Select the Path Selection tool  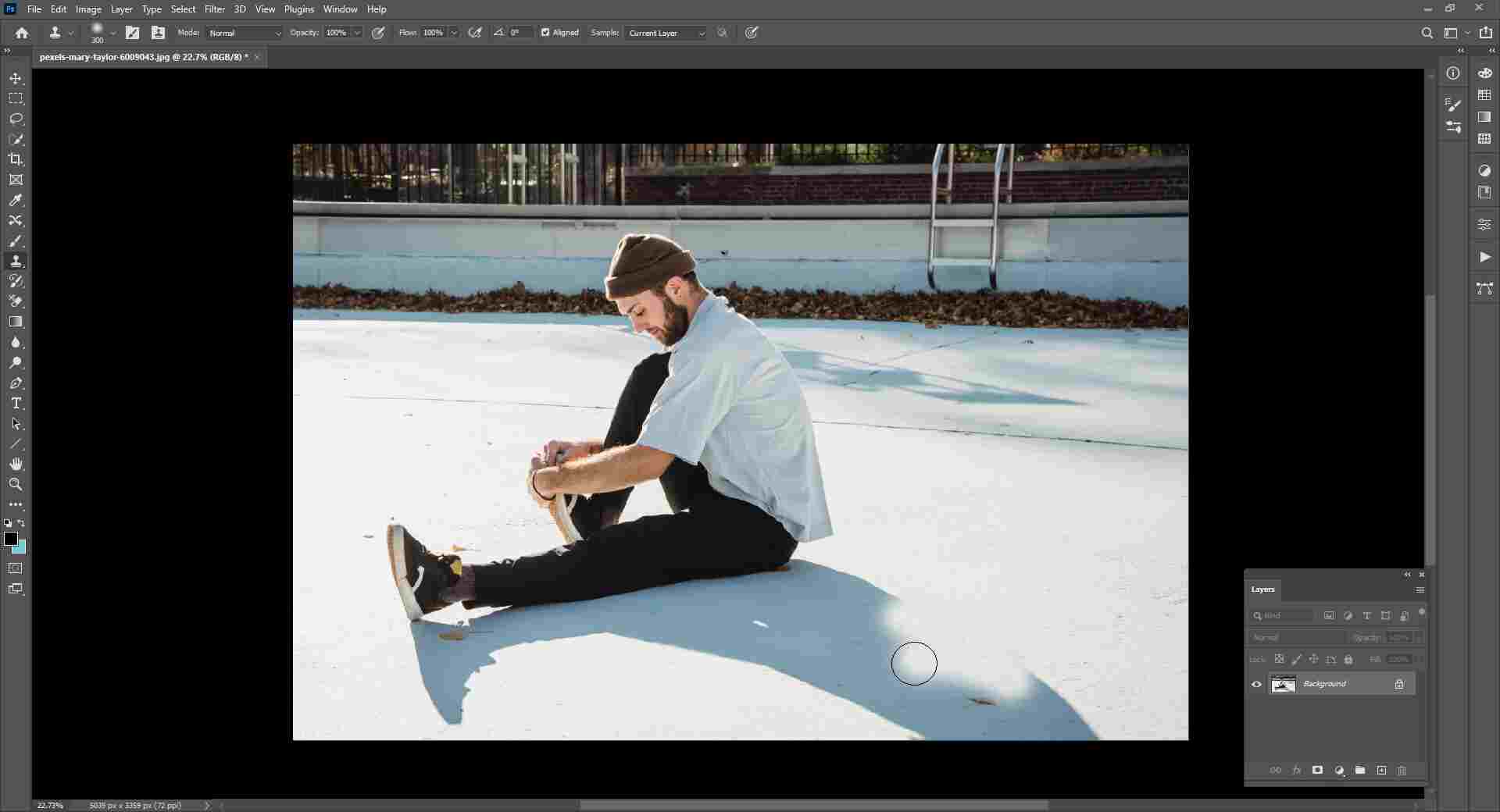click(x=16, y=424)
